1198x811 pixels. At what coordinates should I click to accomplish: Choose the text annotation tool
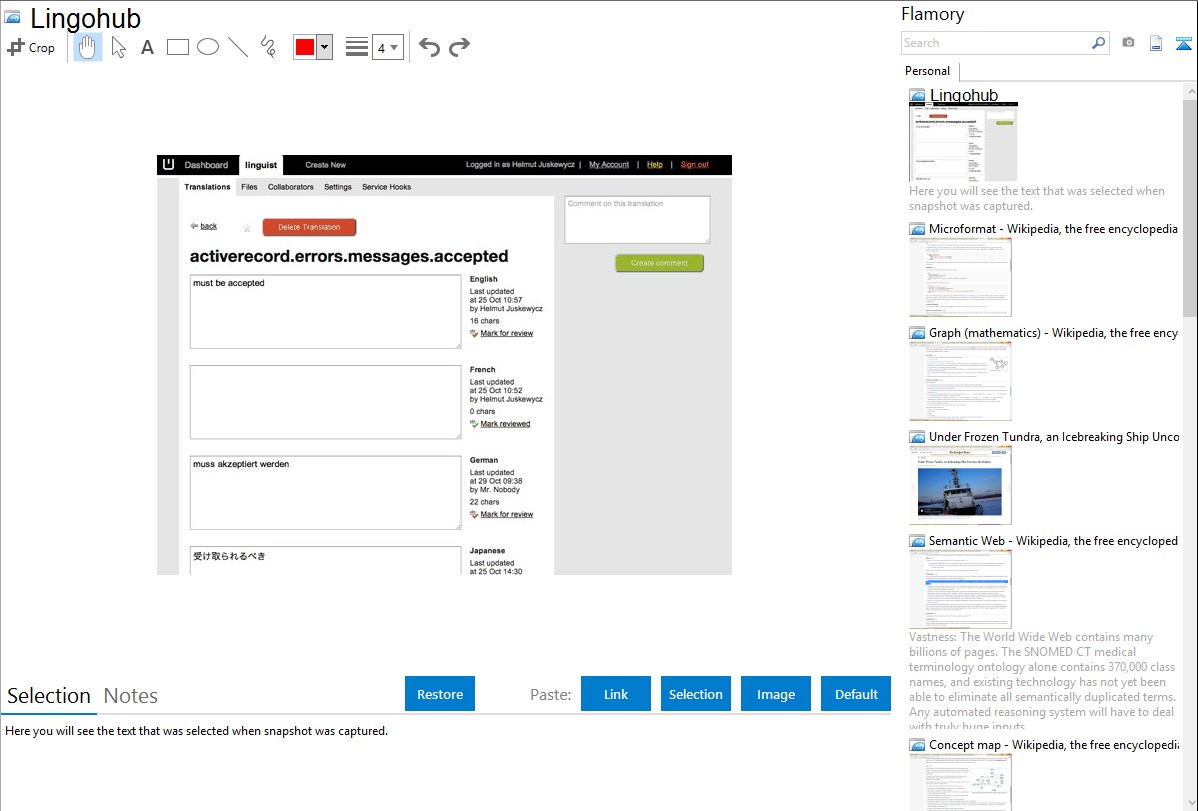coord(147,47)
